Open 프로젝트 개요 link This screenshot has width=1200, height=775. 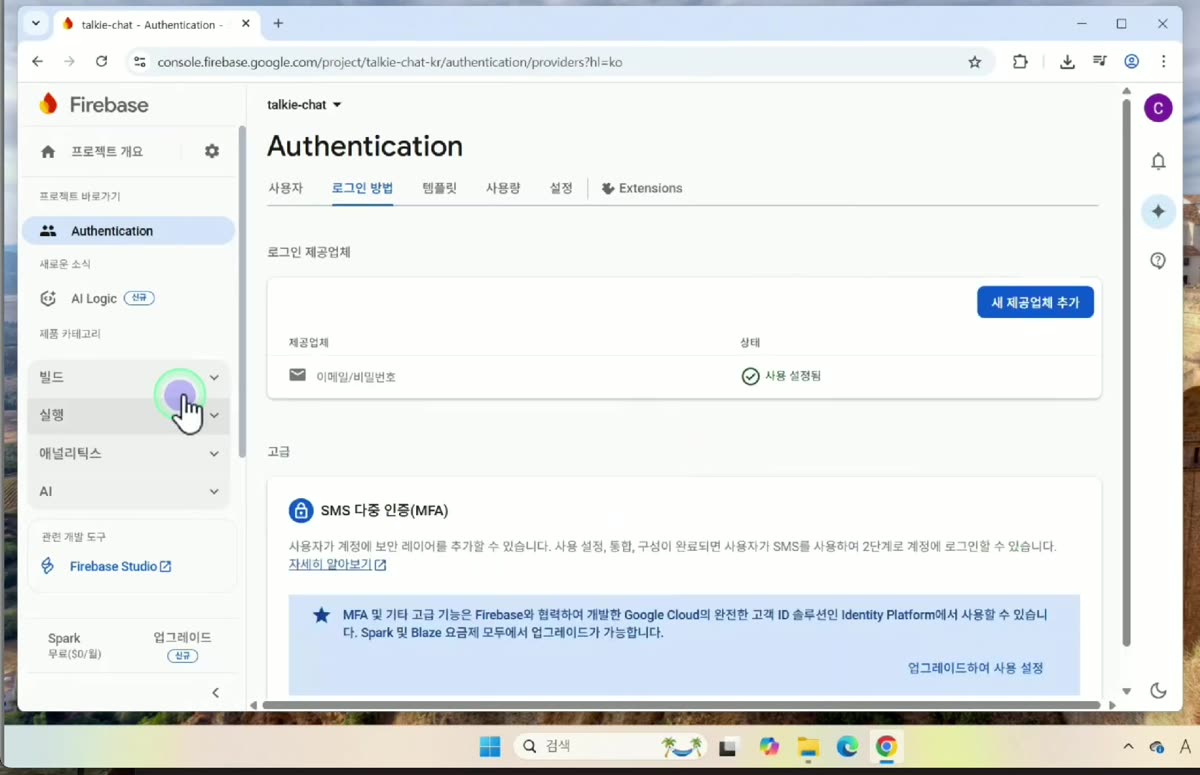click(x=107, y=151)
